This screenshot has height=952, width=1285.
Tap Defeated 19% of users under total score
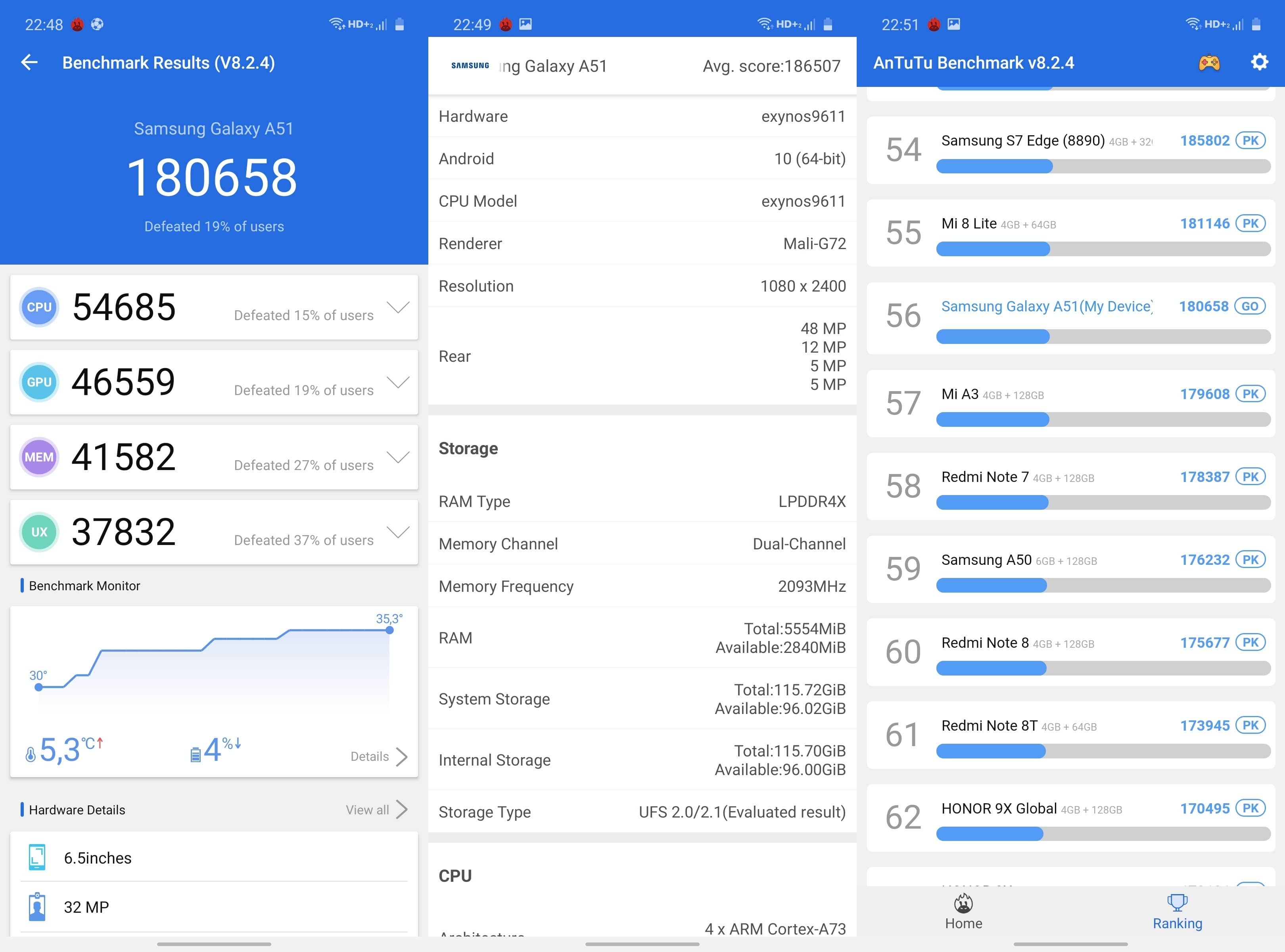click(x=214, y=226)
